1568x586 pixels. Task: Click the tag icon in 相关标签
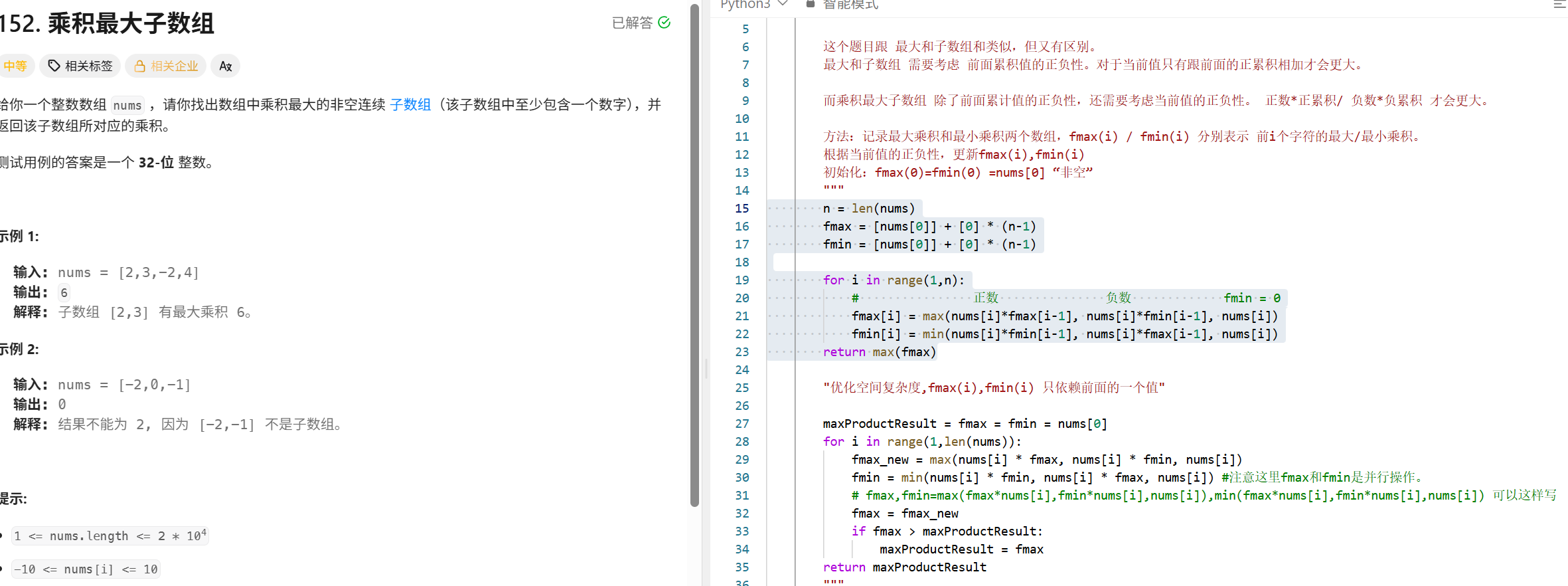click(54, 66)
